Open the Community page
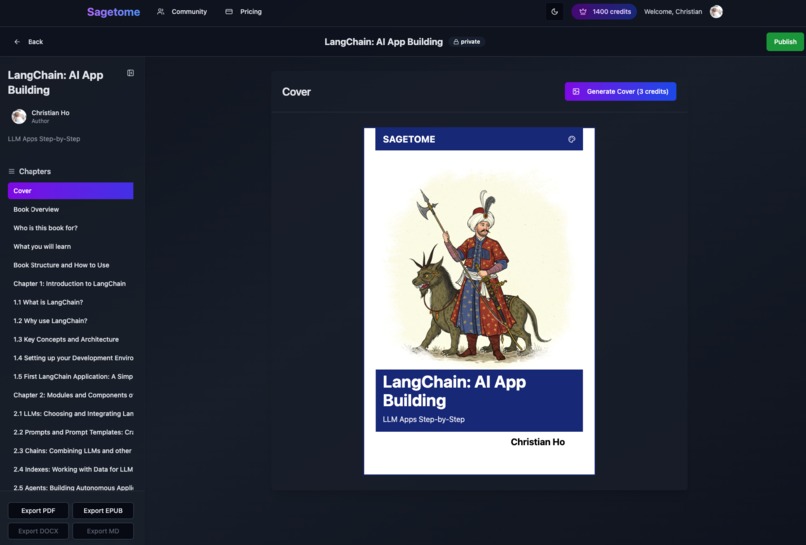This screenshot has width=806, height=545. [182, 12]
